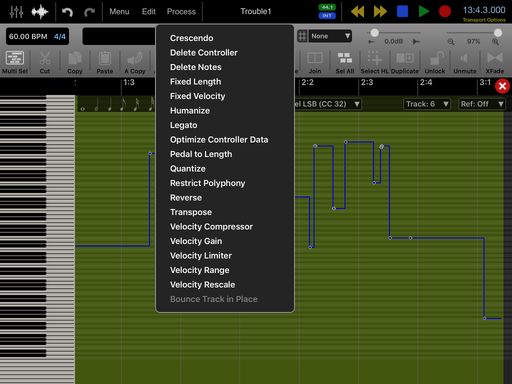Image resolution: width=512 pixels, height=384 pixels.
Task: Click the undo arrow icon
Action: [67, 12]
